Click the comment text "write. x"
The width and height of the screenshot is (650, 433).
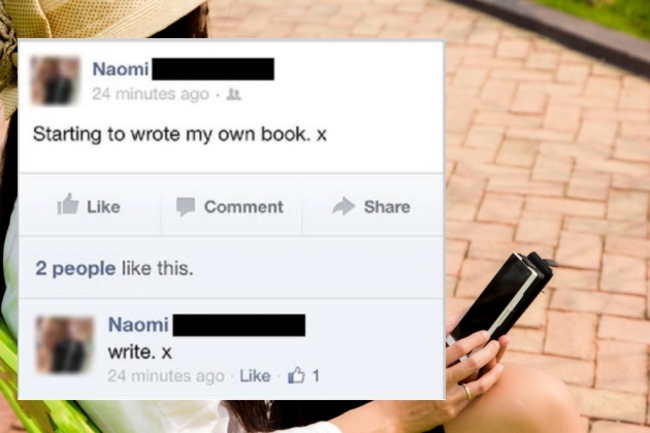point(140,352)
